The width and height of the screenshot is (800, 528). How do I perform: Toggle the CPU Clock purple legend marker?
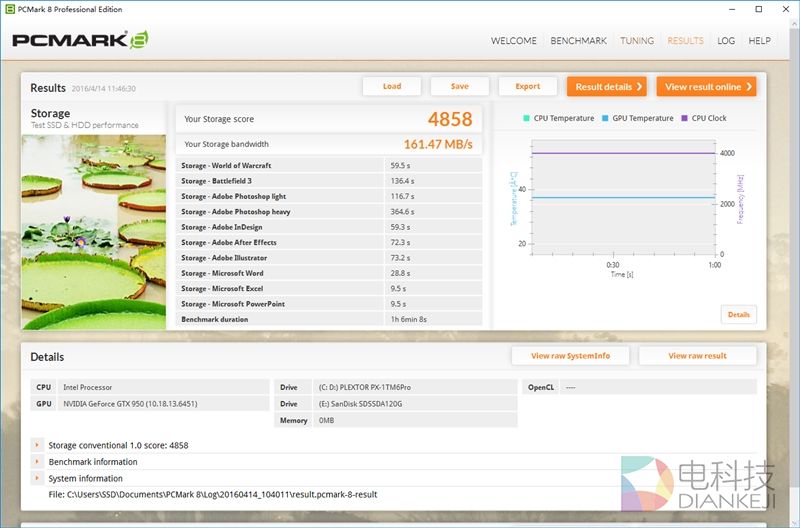(x=686, y=118)
